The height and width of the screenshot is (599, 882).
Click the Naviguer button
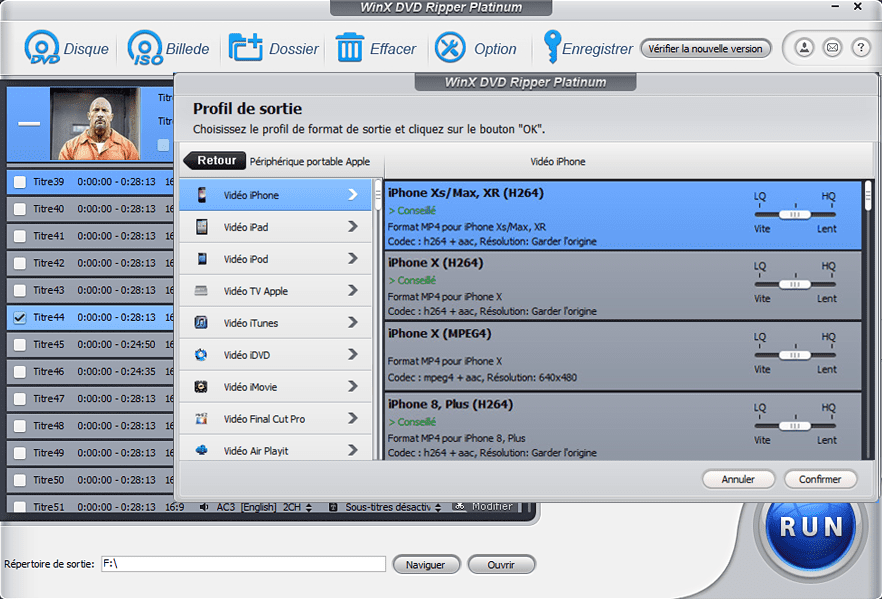point(426,564)
